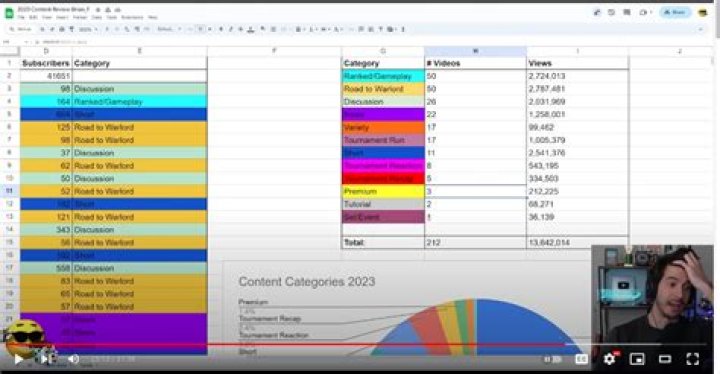Viewport: 720px width, 374px height.
Task: Increase font size with plus button
Action: coord(210,29)
